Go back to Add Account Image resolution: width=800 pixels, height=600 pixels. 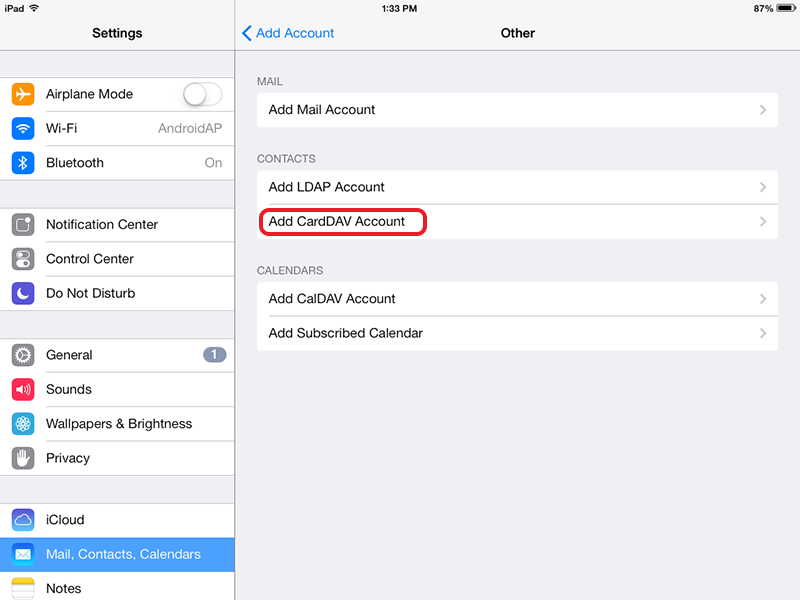pyautogui.click(x=288, y=33)
